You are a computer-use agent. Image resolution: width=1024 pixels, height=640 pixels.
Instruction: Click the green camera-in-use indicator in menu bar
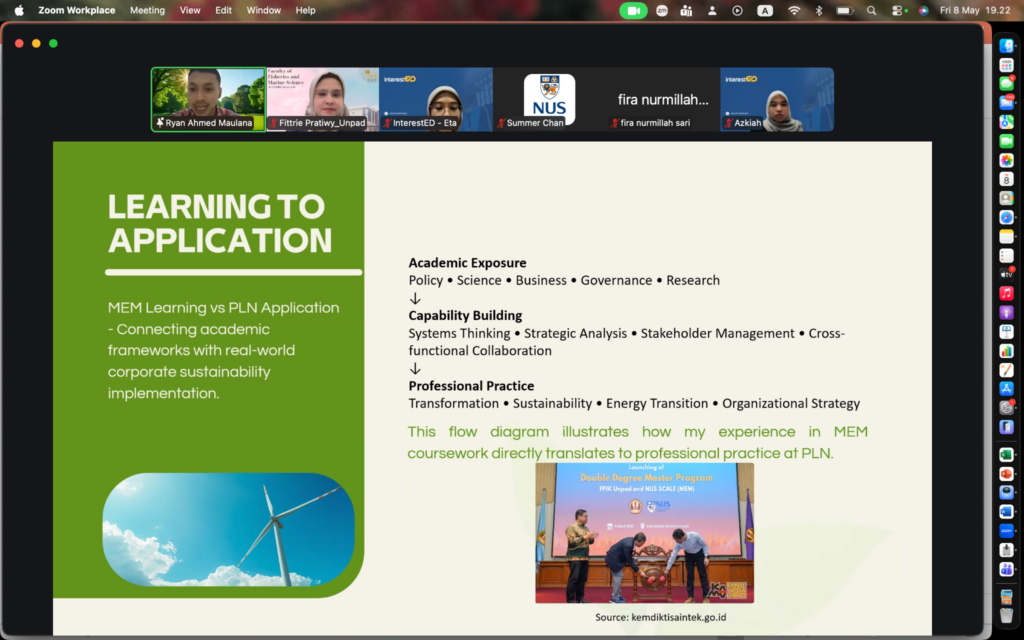(633, 10)
